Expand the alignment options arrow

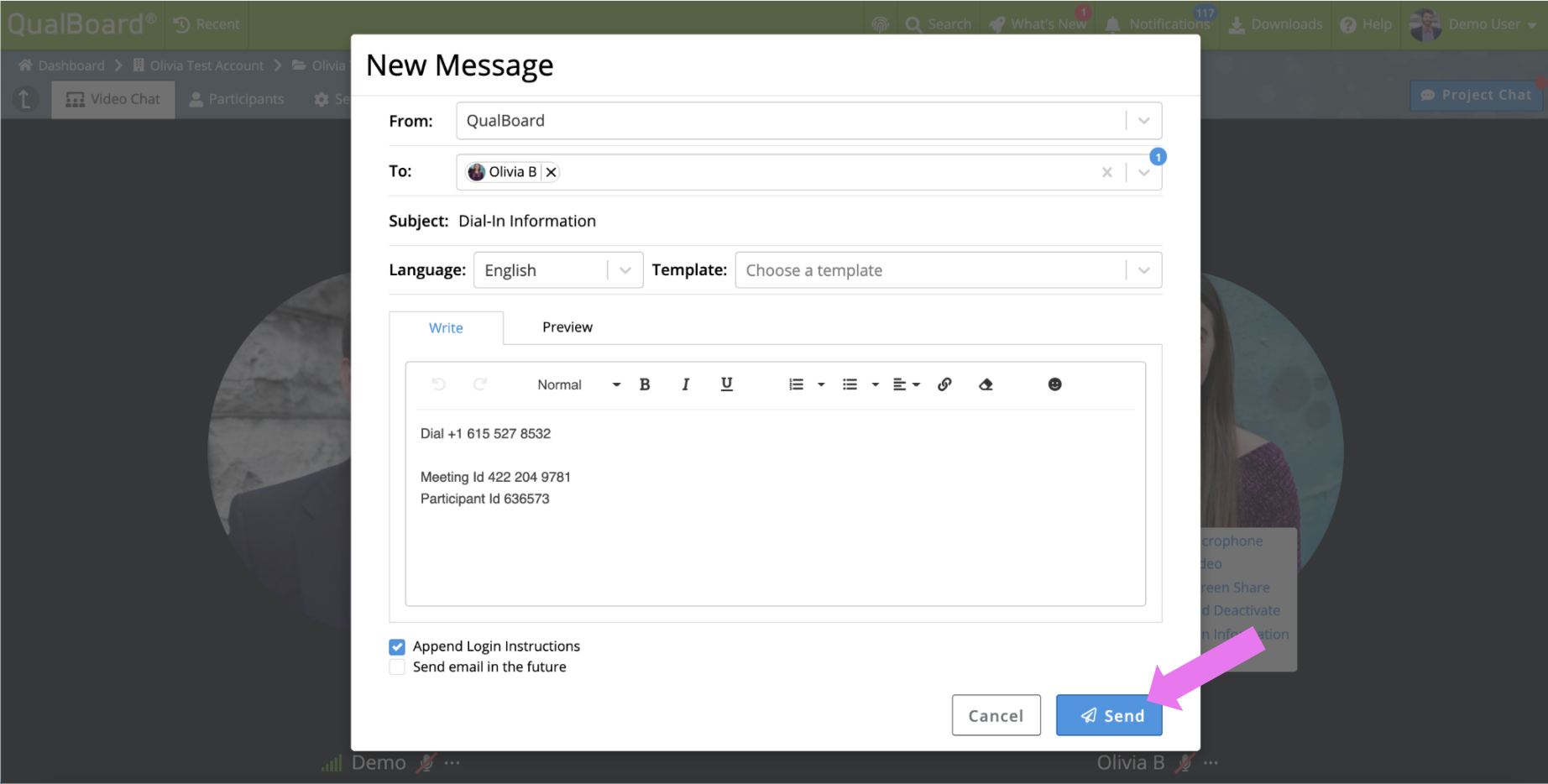(916, 384)
